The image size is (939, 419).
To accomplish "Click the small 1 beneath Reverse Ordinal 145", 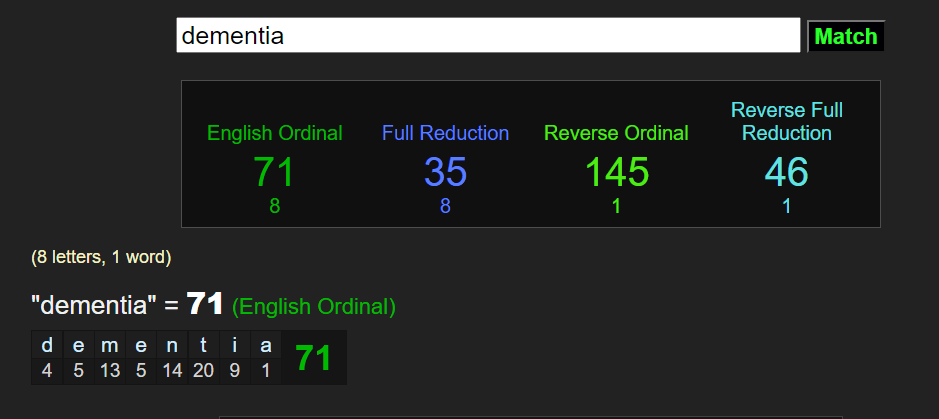I will tap(616, 206).
